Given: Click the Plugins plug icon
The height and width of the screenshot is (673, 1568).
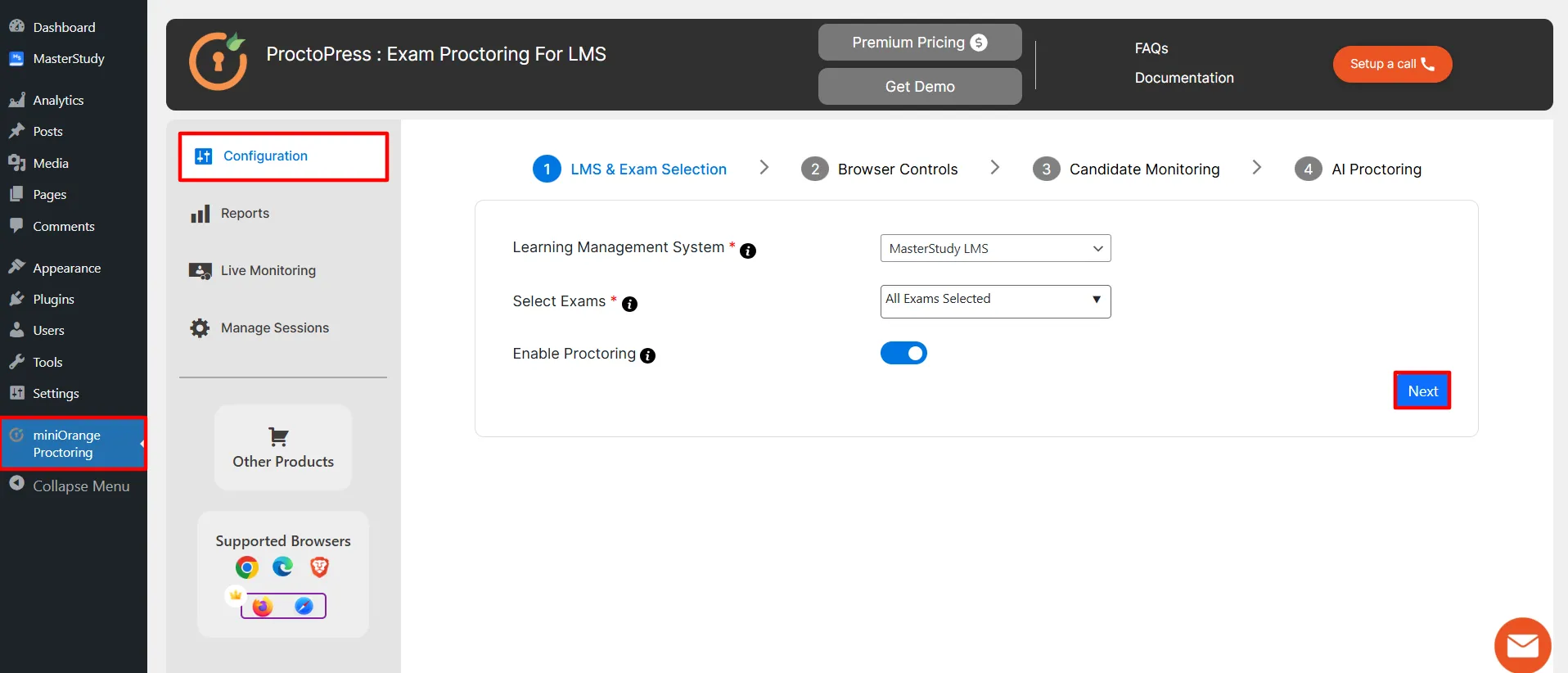Looking at the screenshot, I should pyautogui.click(x=16, y=299).
